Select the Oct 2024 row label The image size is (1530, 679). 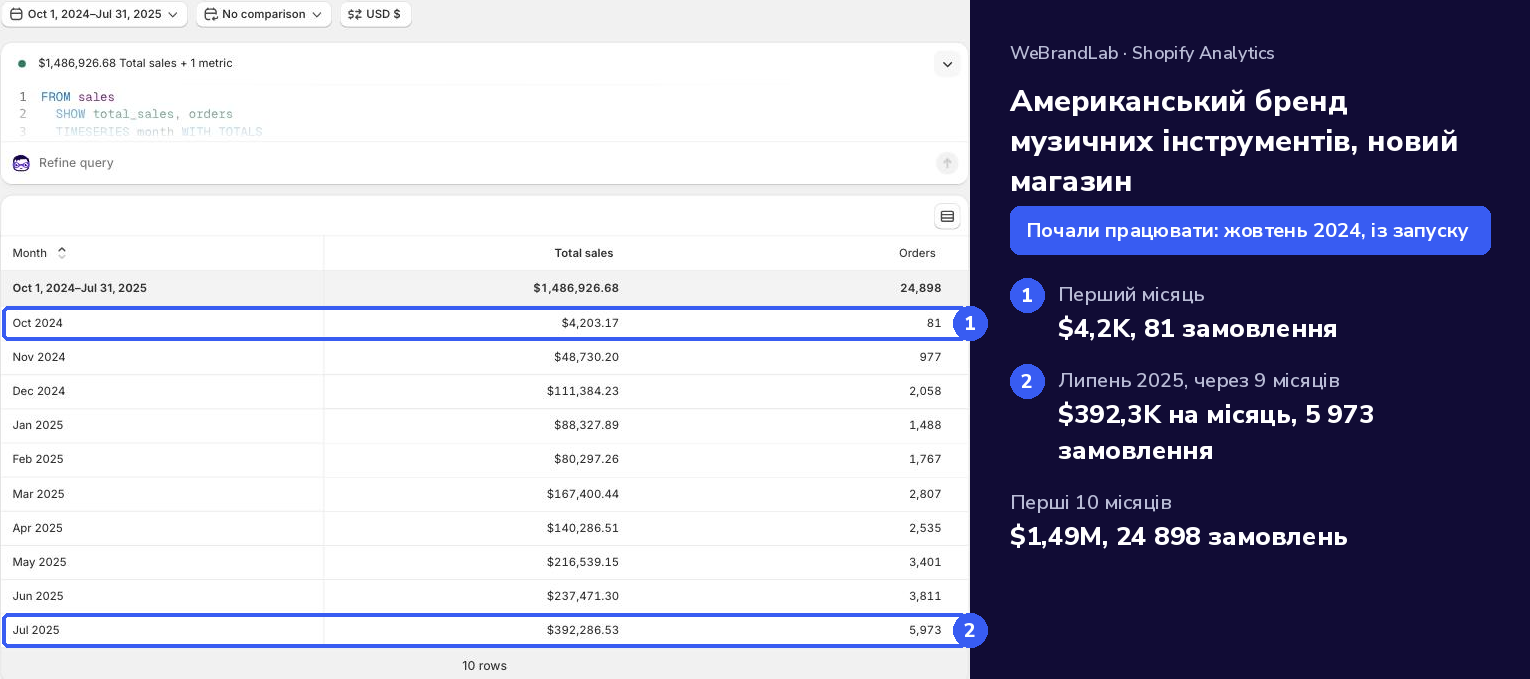[x=37, y=323]
